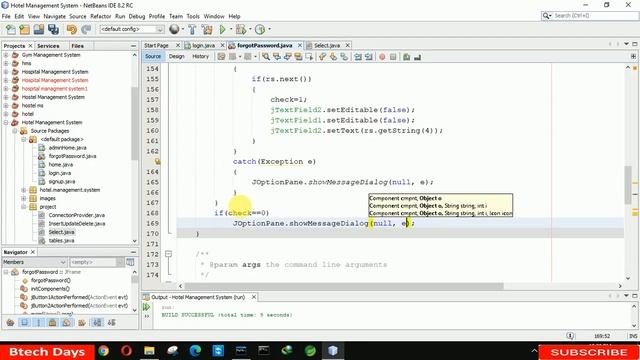Toggle Sort by Source in Navigator

(111, 323)
